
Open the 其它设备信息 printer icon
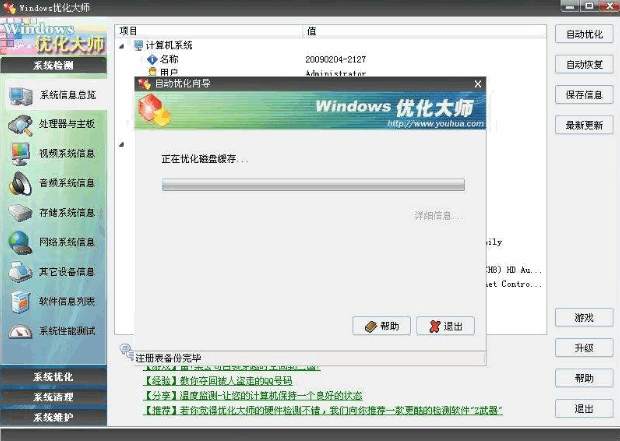(x=20, y=271)
